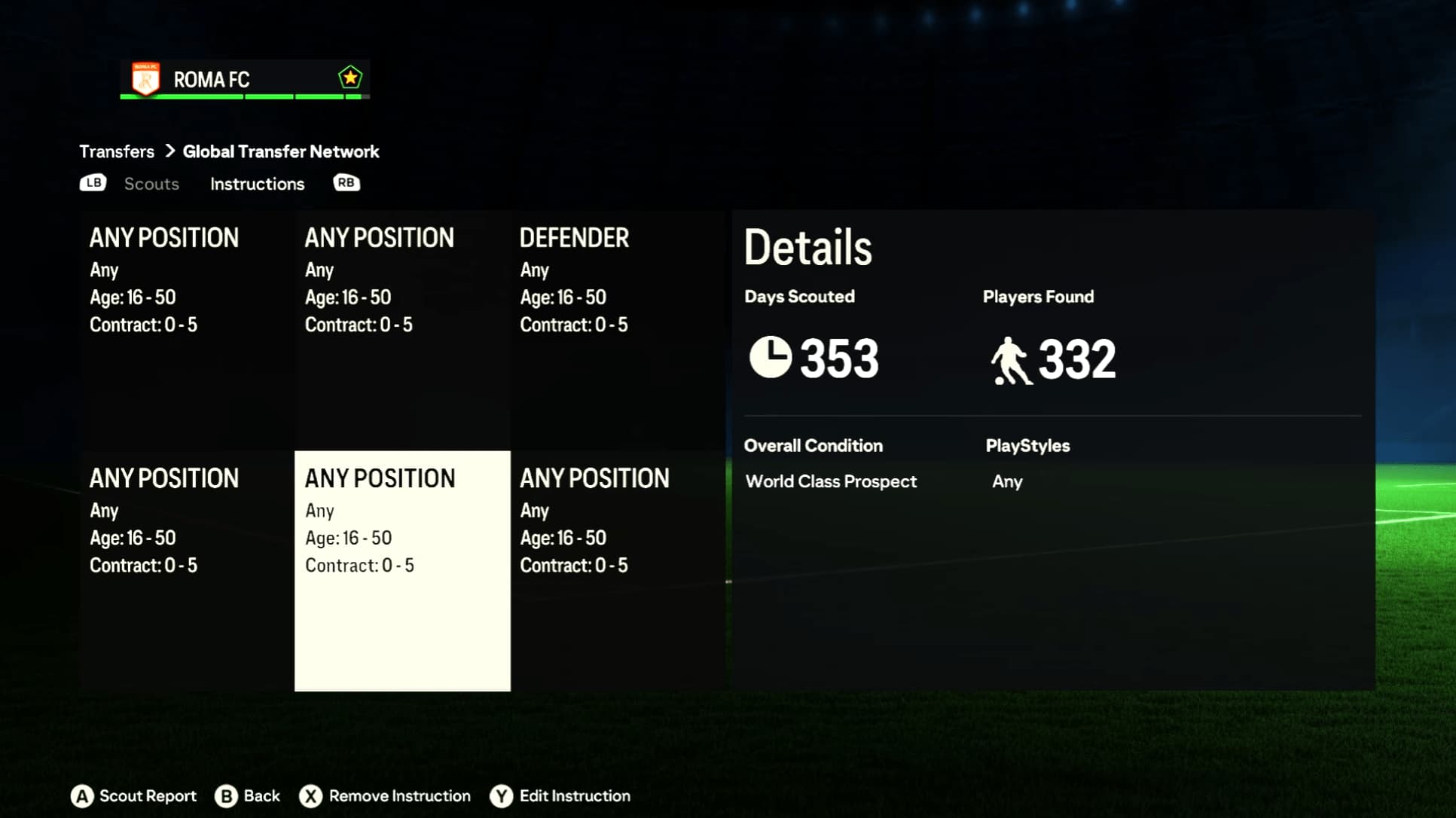Viewport: 1456px width, 818px height.
Task: Click the LB bumper navigation icon
Action: [x=93, y=183]
